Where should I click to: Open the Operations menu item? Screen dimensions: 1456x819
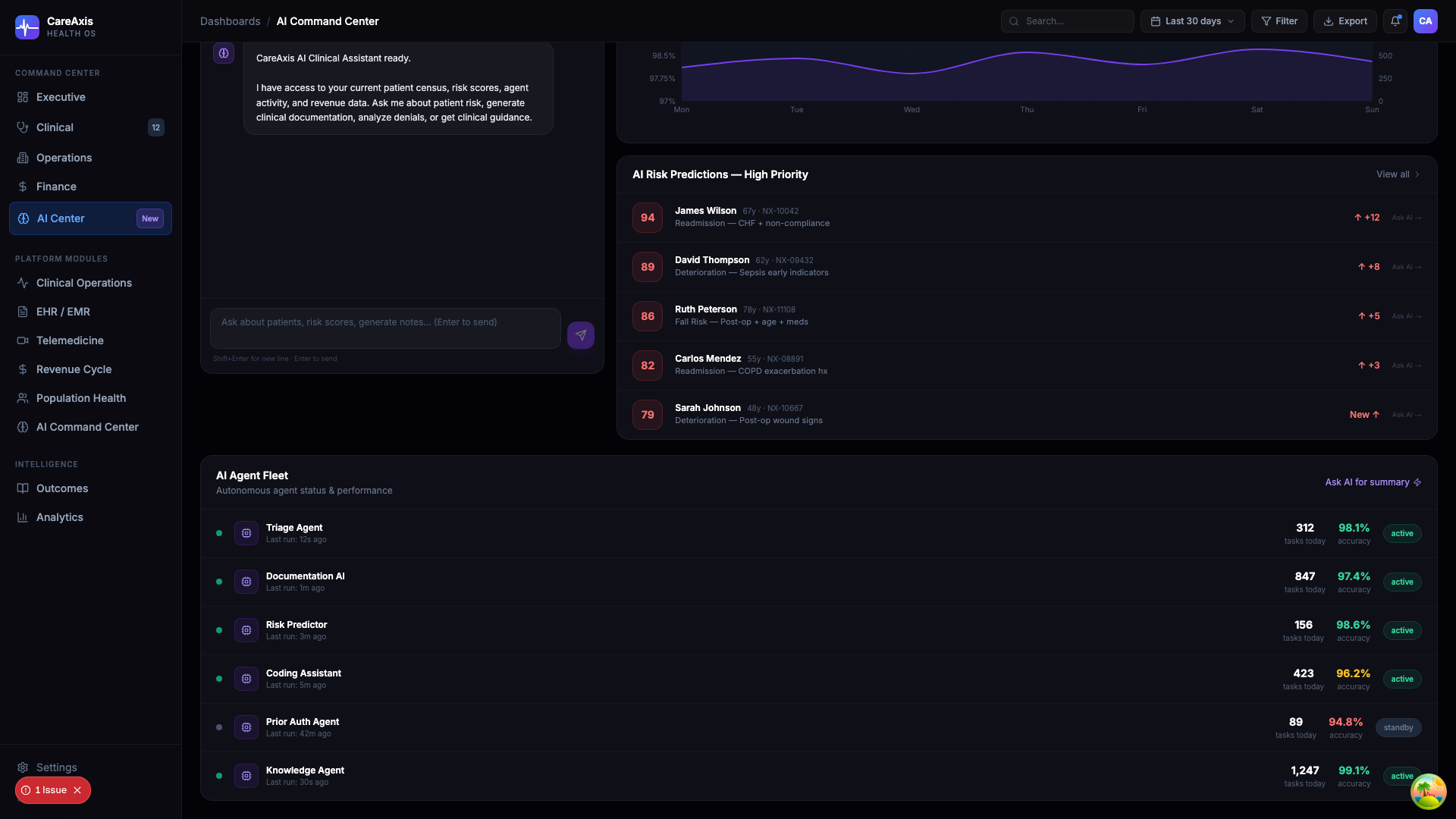(x=90, y=158)
